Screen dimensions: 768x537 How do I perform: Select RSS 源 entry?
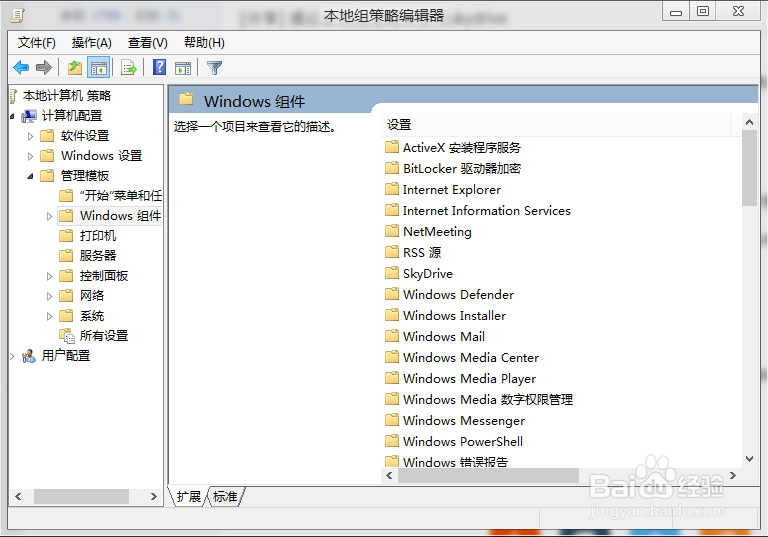pyautogui.click(x=422, y=253)
